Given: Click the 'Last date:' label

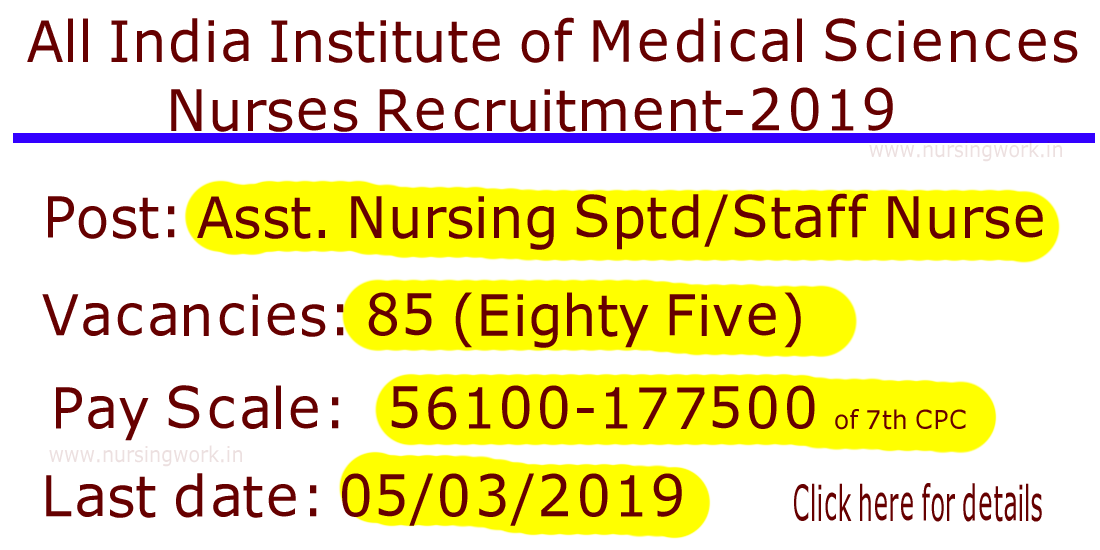Looking at the screenshot, I should [x=182, y=497].
